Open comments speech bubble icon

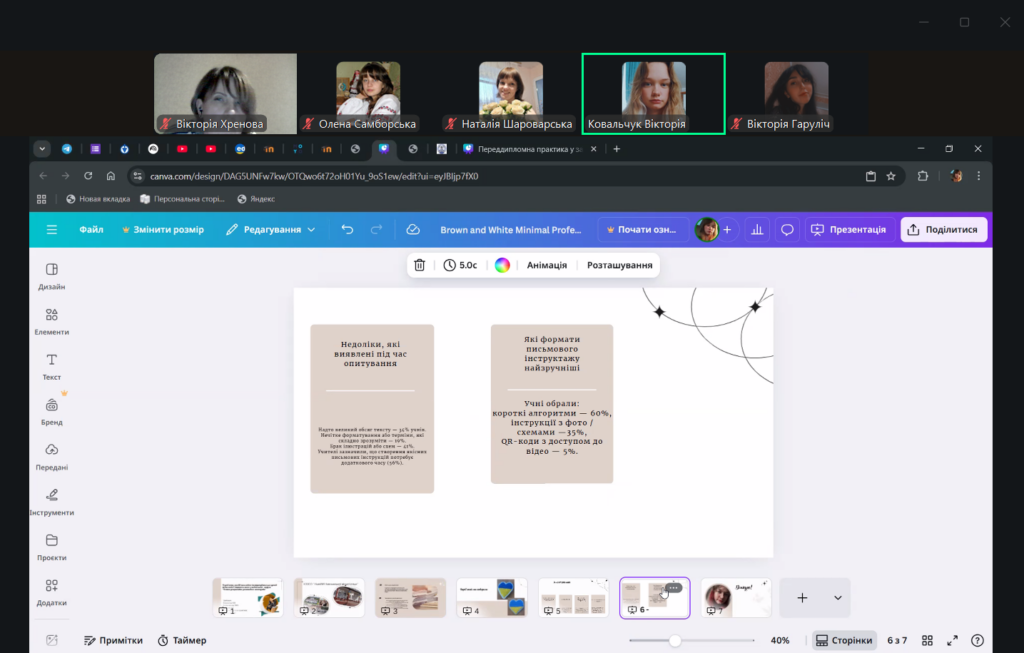787,230
